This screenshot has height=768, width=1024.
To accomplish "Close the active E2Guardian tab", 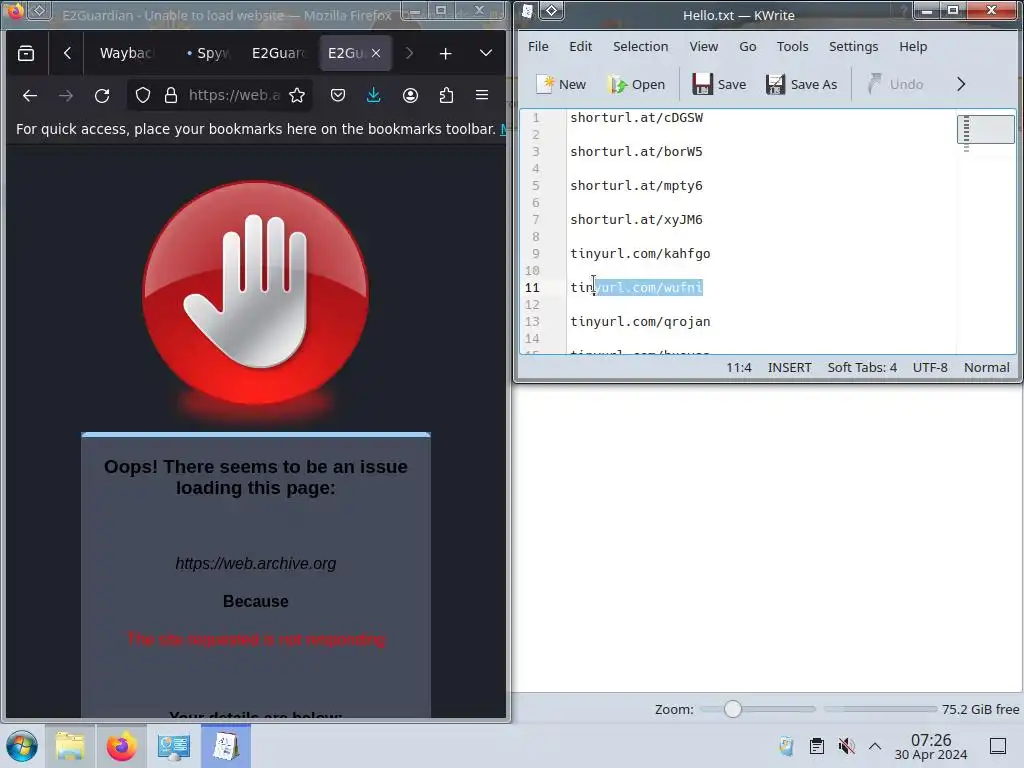I will click(376, 54).
